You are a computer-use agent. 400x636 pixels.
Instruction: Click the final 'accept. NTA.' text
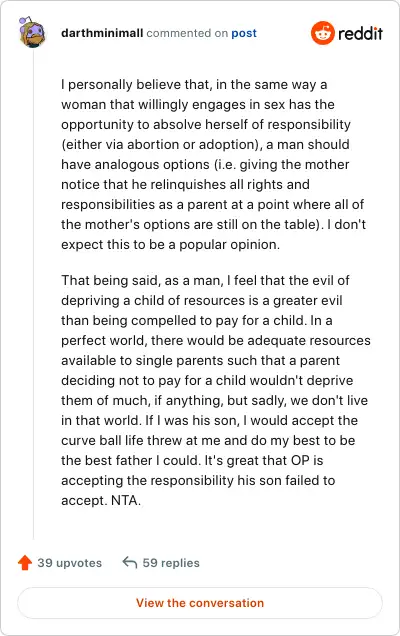click(x=101, y=501)
